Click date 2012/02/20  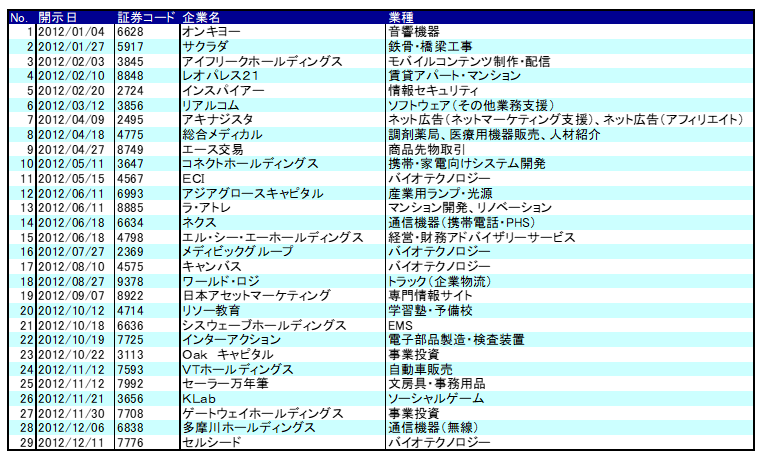[72, 91]
